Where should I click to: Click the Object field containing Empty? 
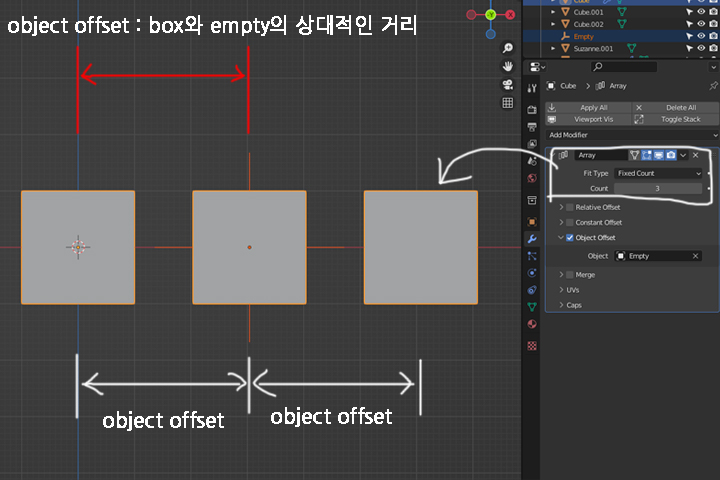(x=652, y=256)
